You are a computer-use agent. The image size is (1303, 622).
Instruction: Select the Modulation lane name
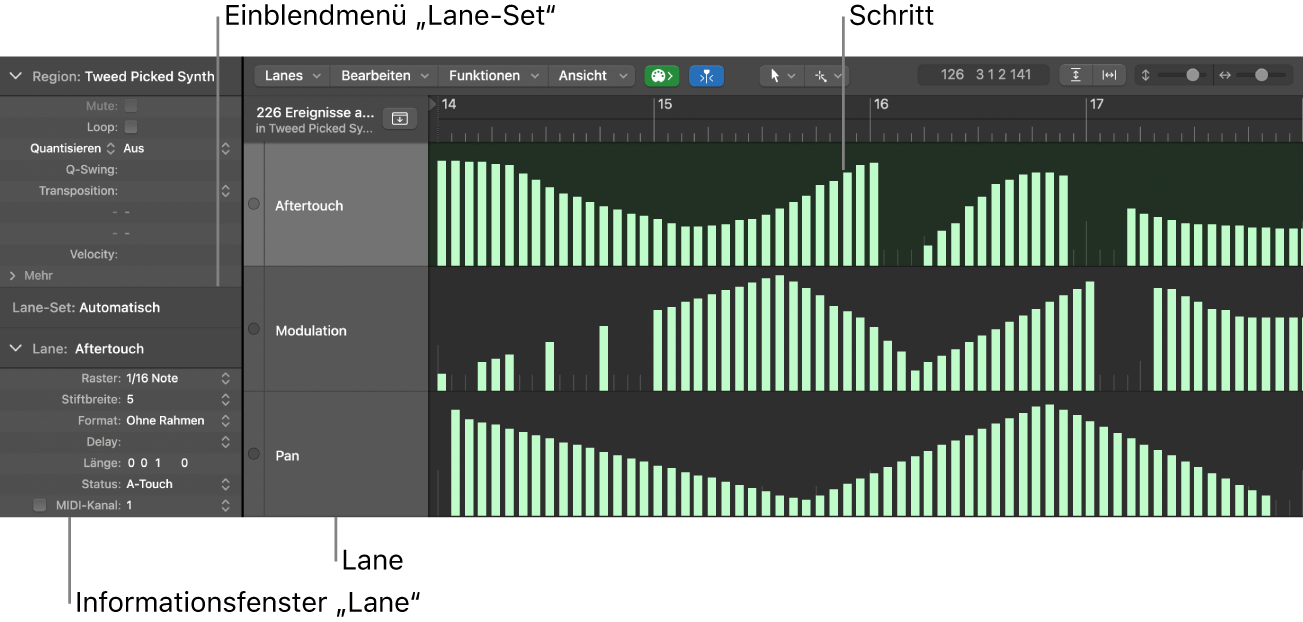point(311,330)
